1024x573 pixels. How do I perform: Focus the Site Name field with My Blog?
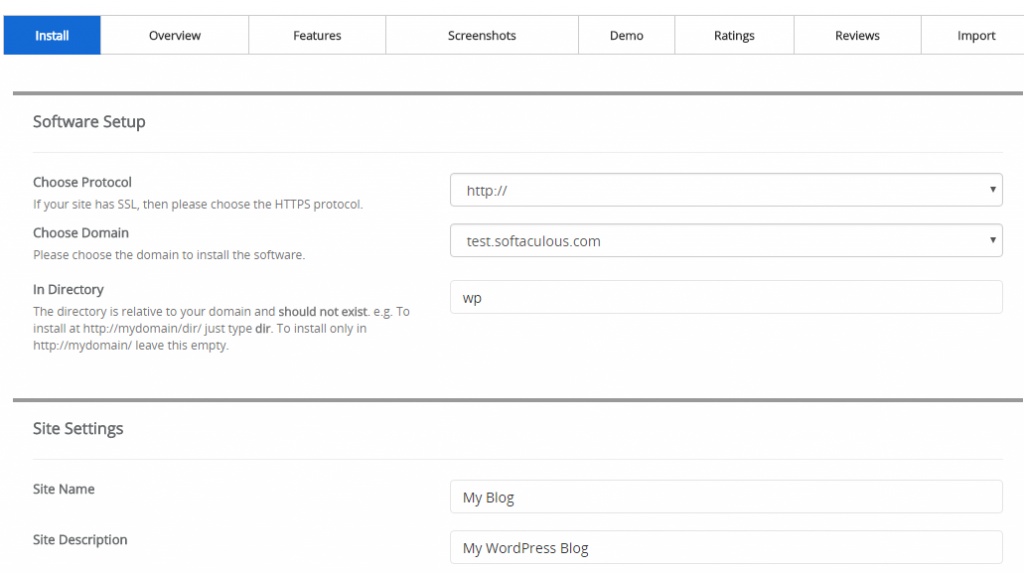[726, 497]
